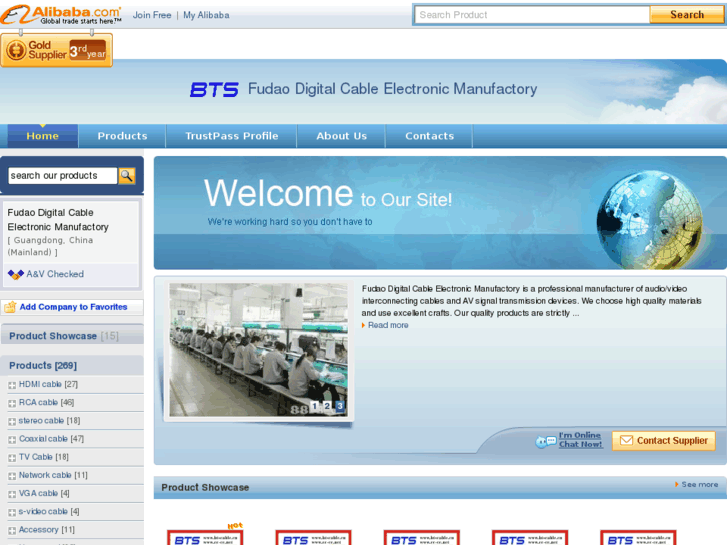Image resolution: width=727 pixels, height=545 pixels.
Task: Click the factory assembly line photo
Action: (x=258, y=350)
